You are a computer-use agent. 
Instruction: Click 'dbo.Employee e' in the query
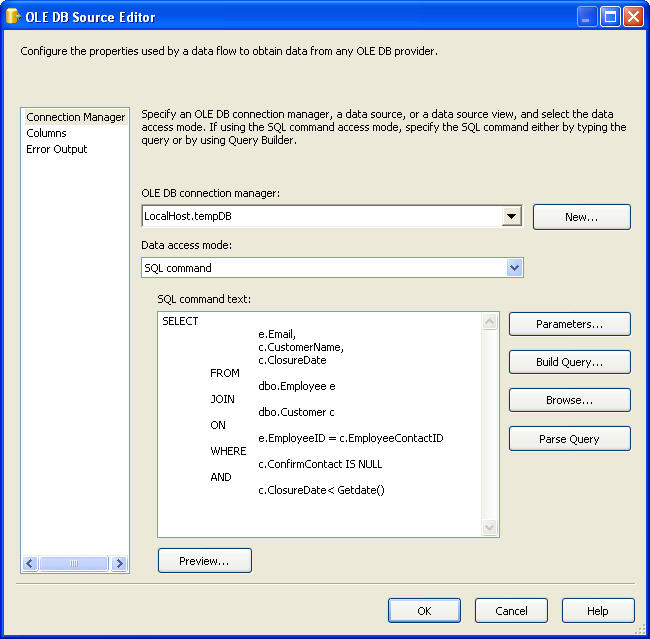click(297, 386)
